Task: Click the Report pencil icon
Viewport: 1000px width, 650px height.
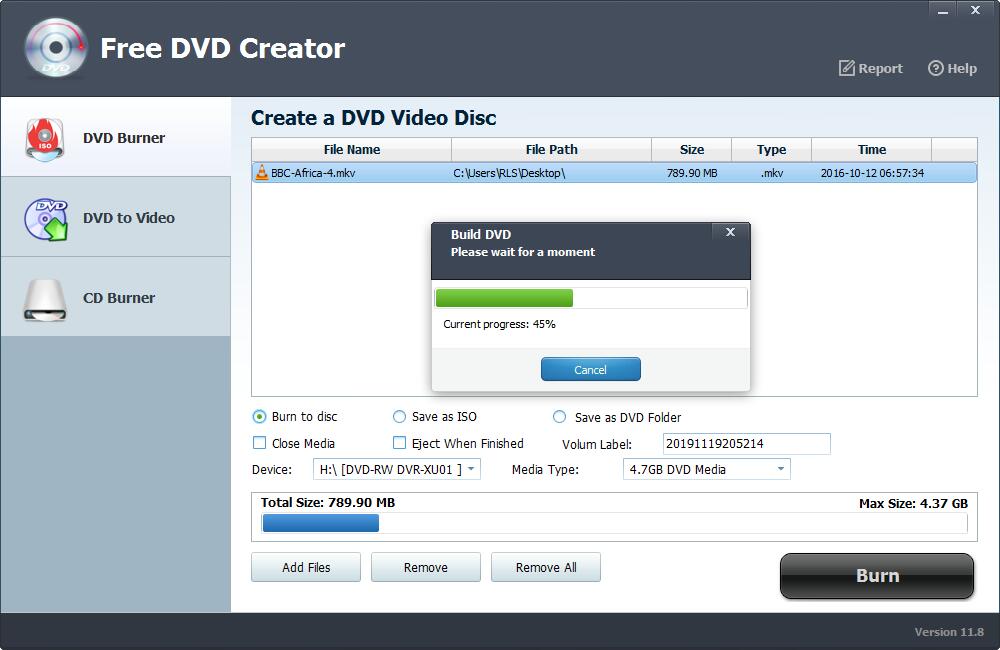Action: click(846, 68)
